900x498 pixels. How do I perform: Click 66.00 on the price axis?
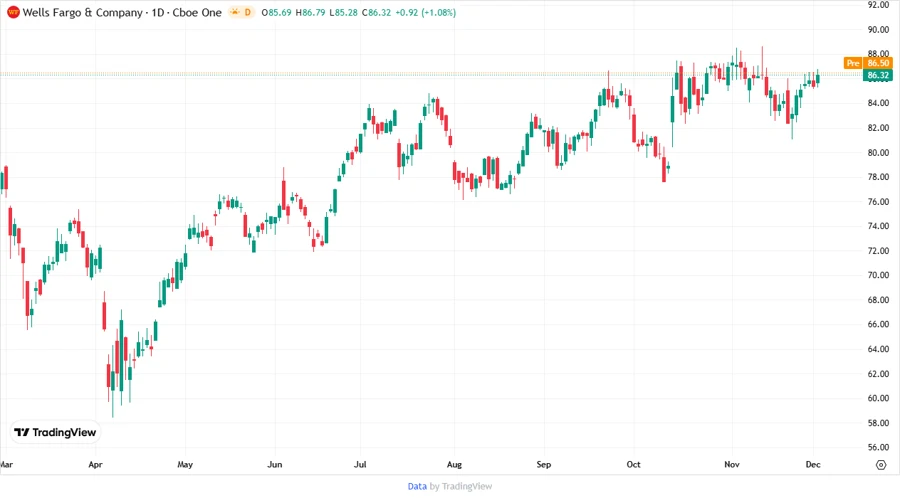[x=878, y=325]
